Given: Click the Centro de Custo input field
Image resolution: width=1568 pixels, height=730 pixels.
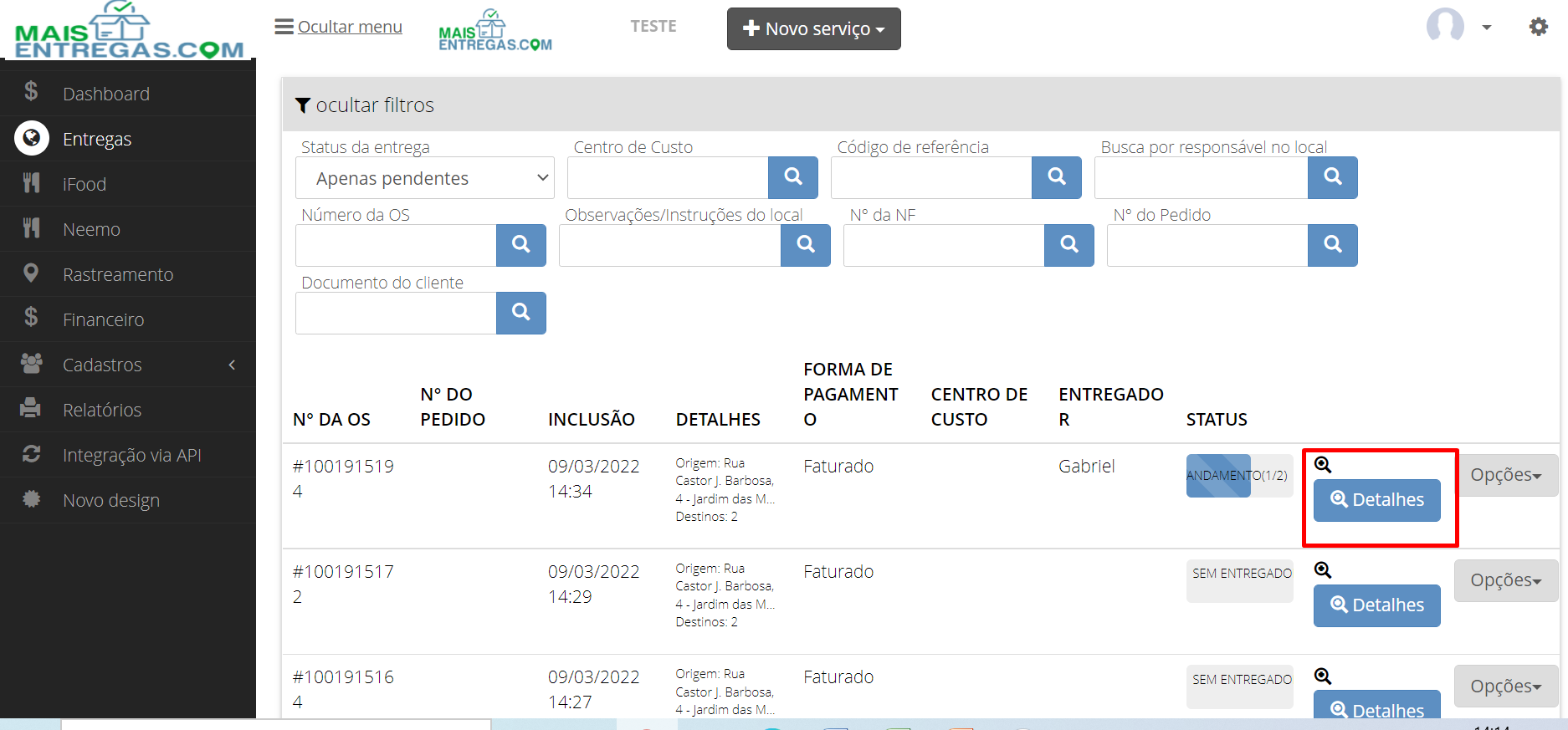Looking at the screenshot, I should [x=668, y=177].
